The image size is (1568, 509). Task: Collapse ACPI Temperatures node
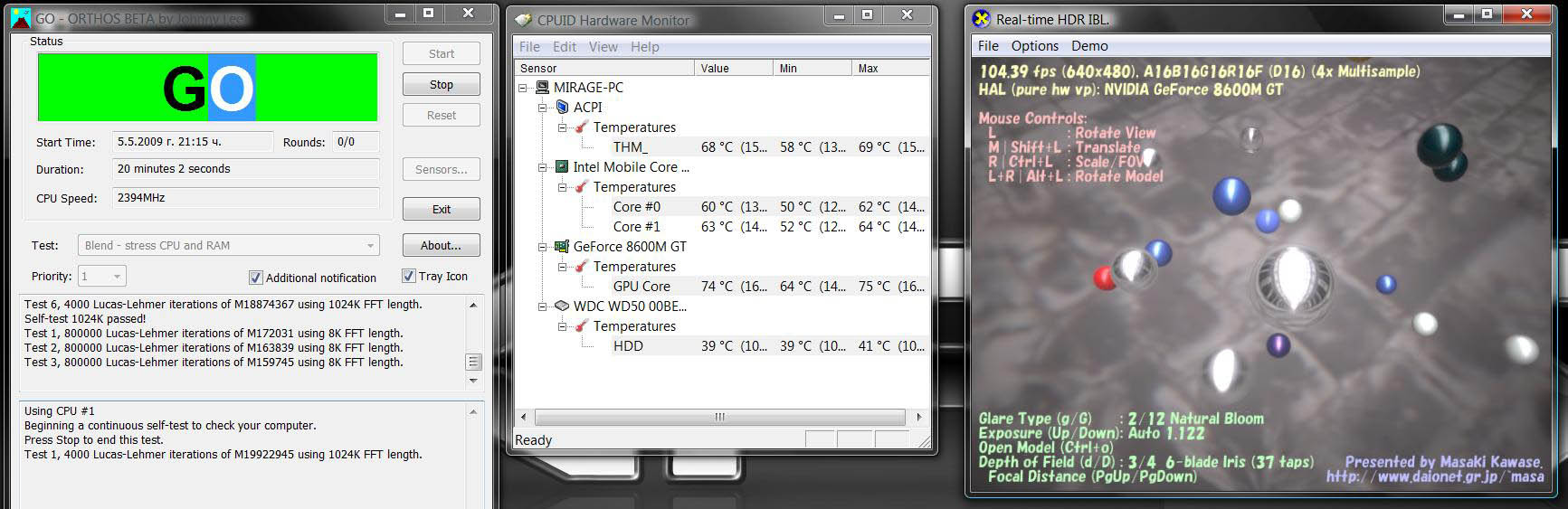pyautogui.click(x=563, y=127)
